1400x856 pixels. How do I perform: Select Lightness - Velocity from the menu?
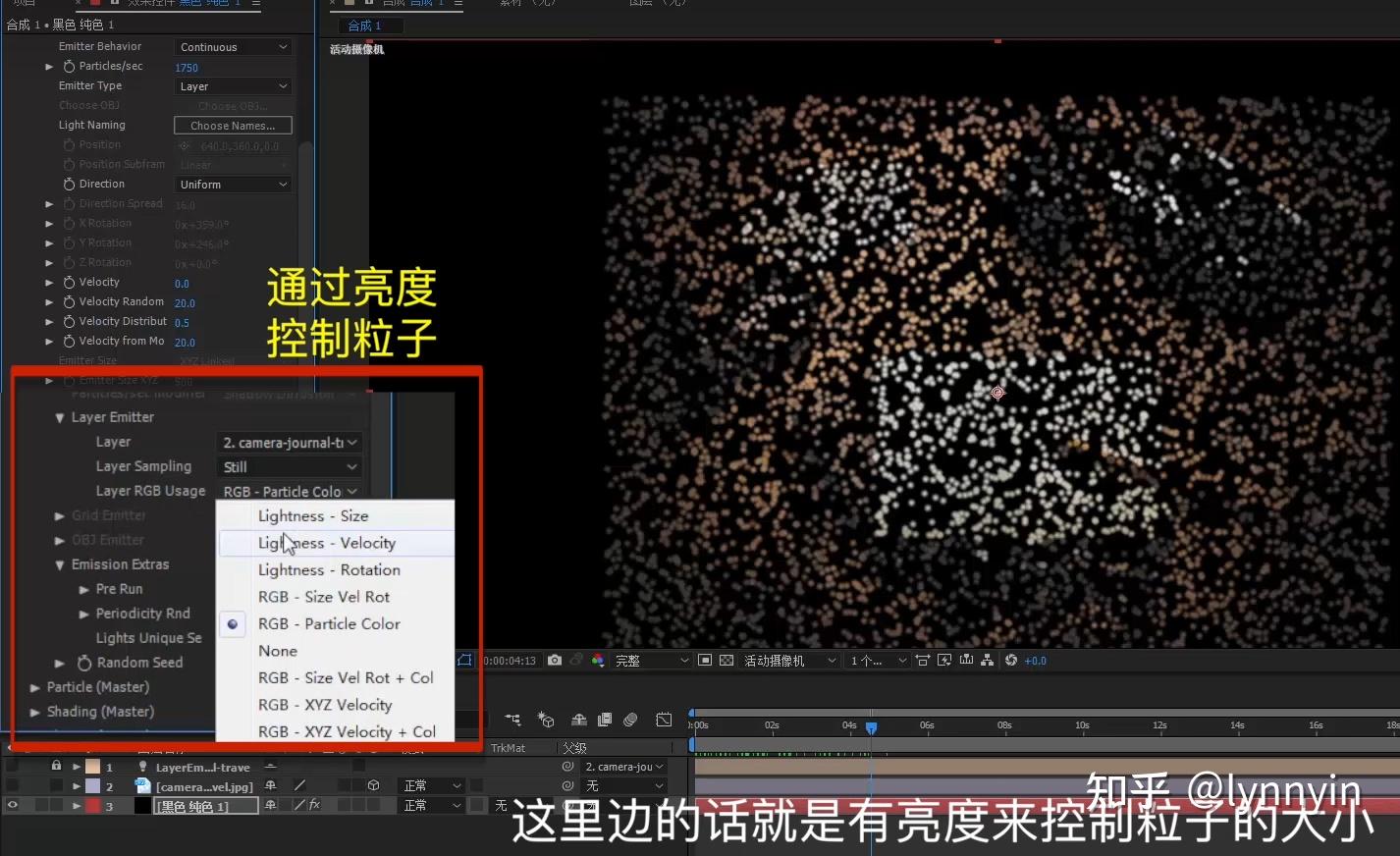pyautogui.click(x=327, y=543)
